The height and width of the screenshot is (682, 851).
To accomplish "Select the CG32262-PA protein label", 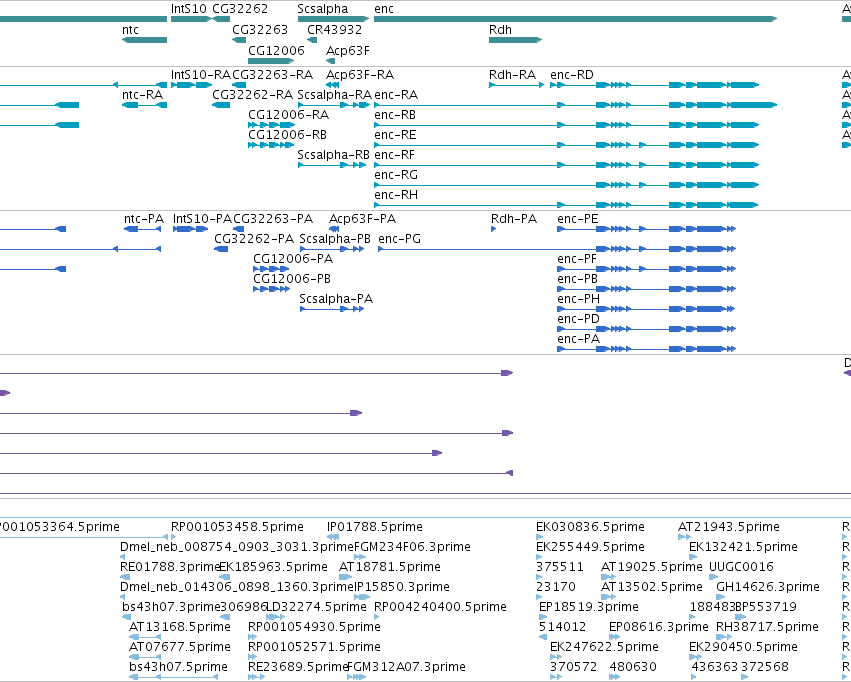I will tap(254, 239).
